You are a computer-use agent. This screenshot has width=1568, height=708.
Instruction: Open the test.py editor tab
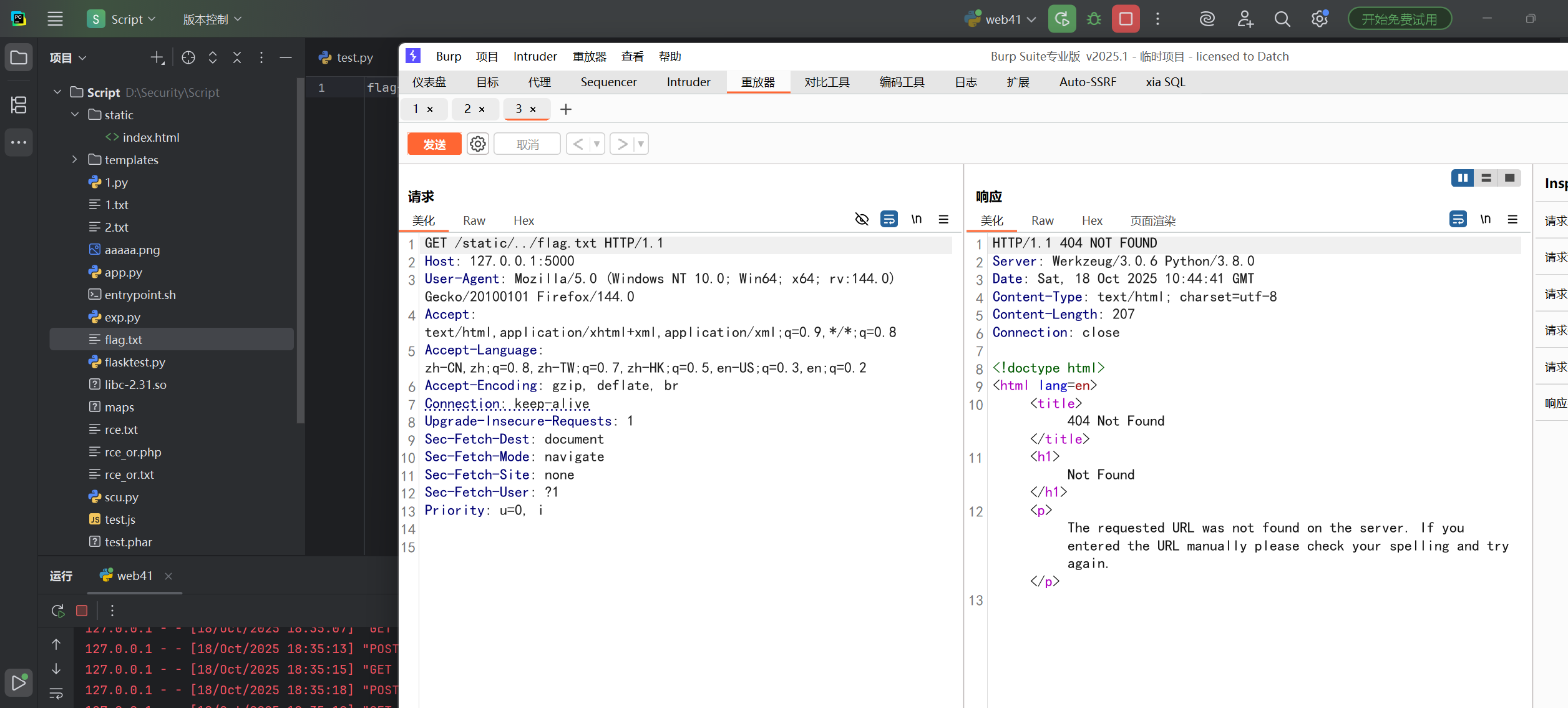click(346, 57)
